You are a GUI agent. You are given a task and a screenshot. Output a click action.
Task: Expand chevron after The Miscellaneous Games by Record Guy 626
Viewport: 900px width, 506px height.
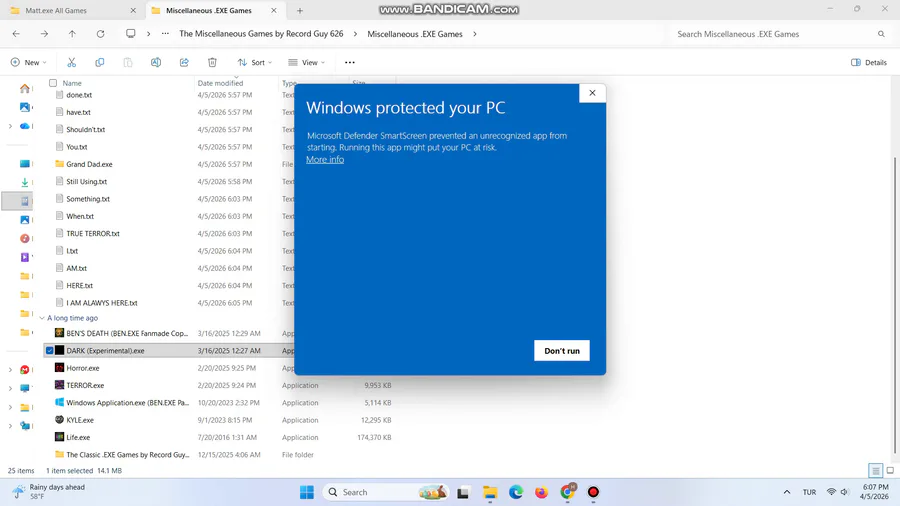pos(355,34)
